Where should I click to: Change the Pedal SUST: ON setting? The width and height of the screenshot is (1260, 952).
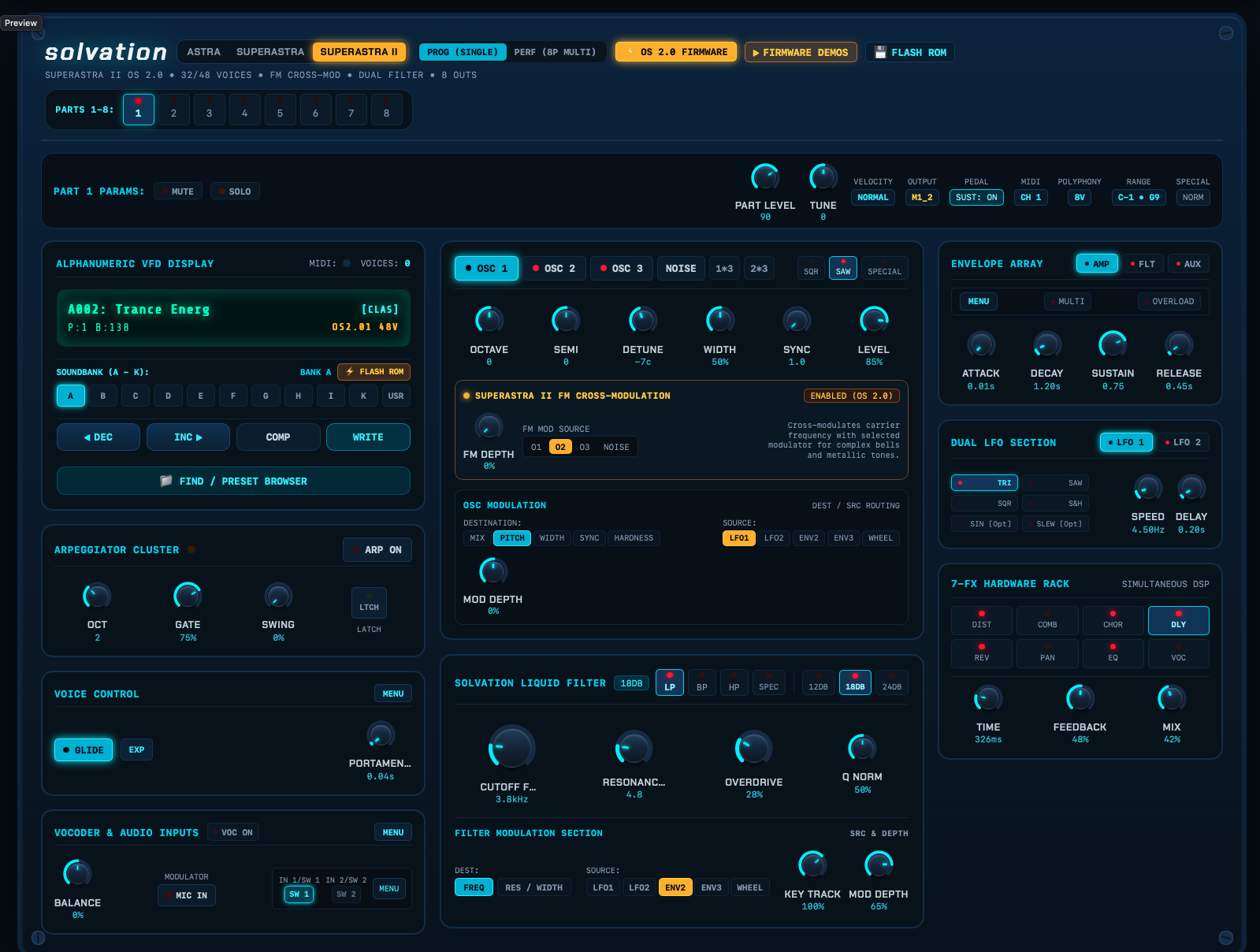coord(976,197)
